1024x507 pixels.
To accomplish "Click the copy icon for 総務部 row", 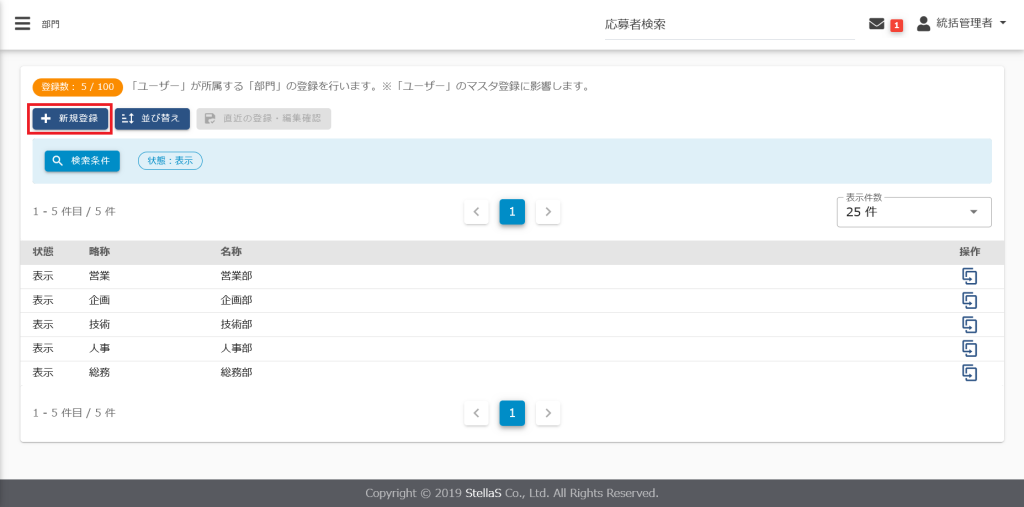I will pos(968,372).
